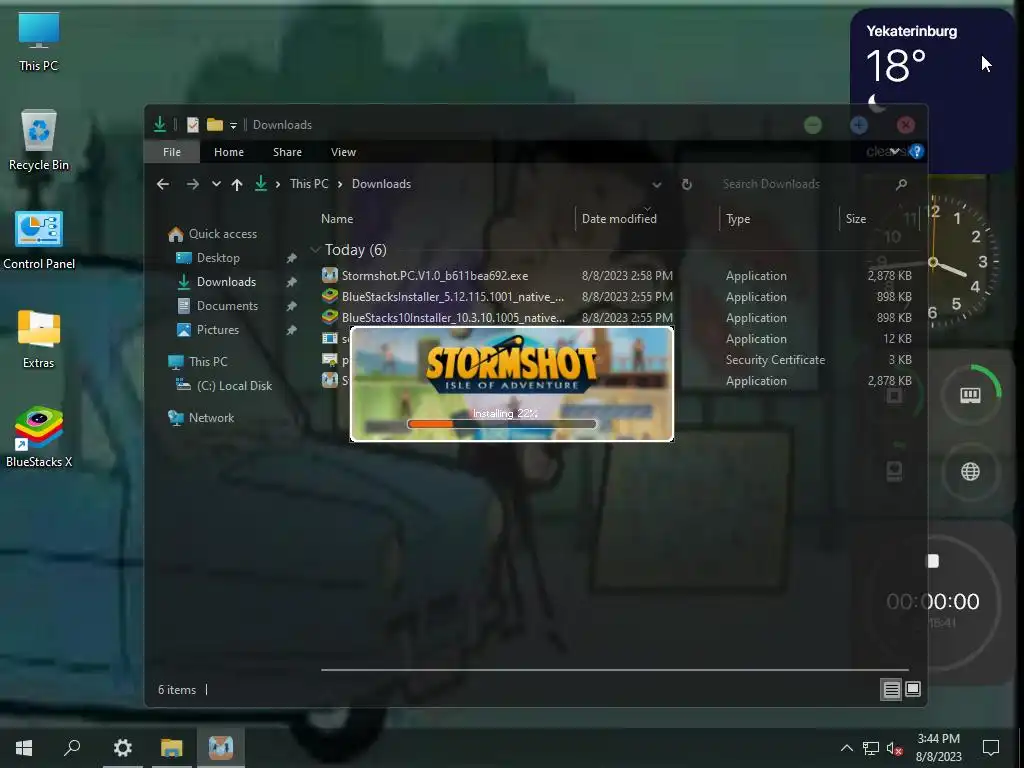Click the muted volume tray icon

click(894, 748)
